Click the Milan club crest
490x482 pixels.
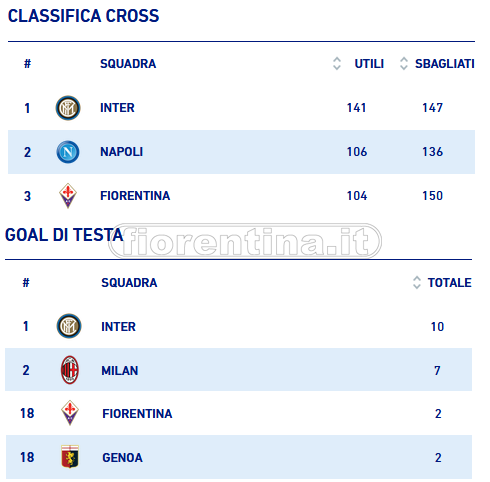point(70,370)
